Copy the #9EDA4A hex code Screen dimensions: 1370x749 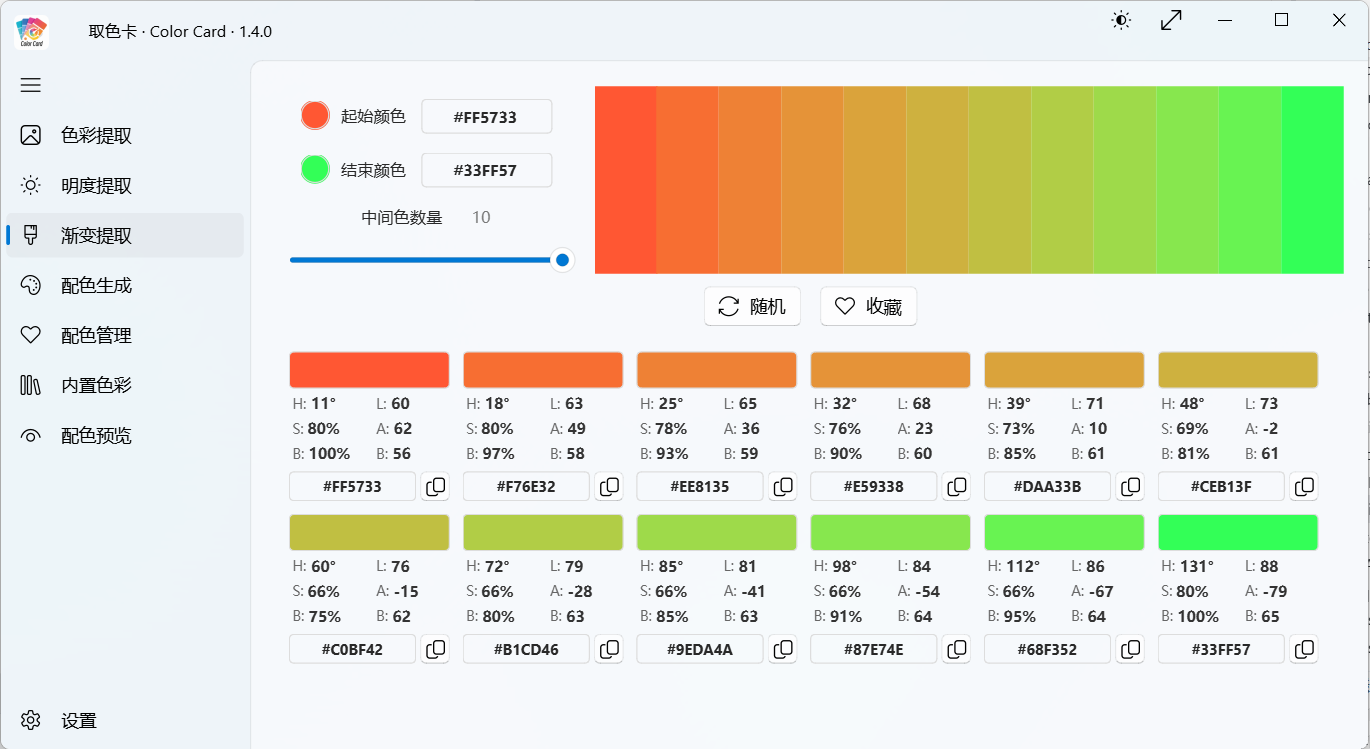pyautogui.click(x=783, y=650)
